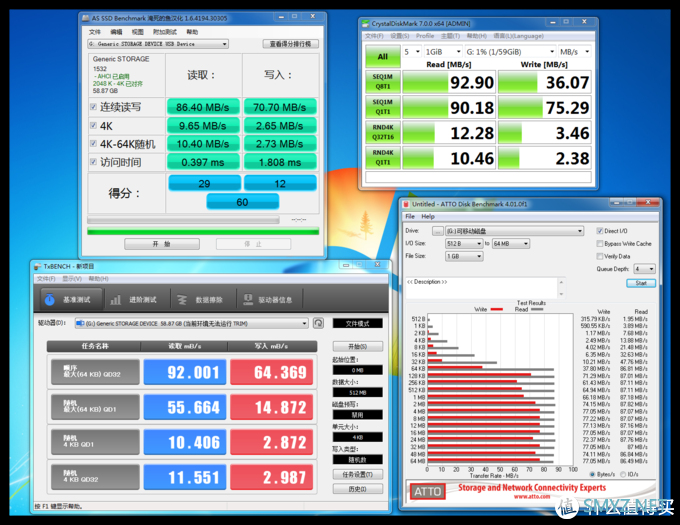Open the File Size 1 GB dropdown

pyautogui.click(x=464, y=256)
